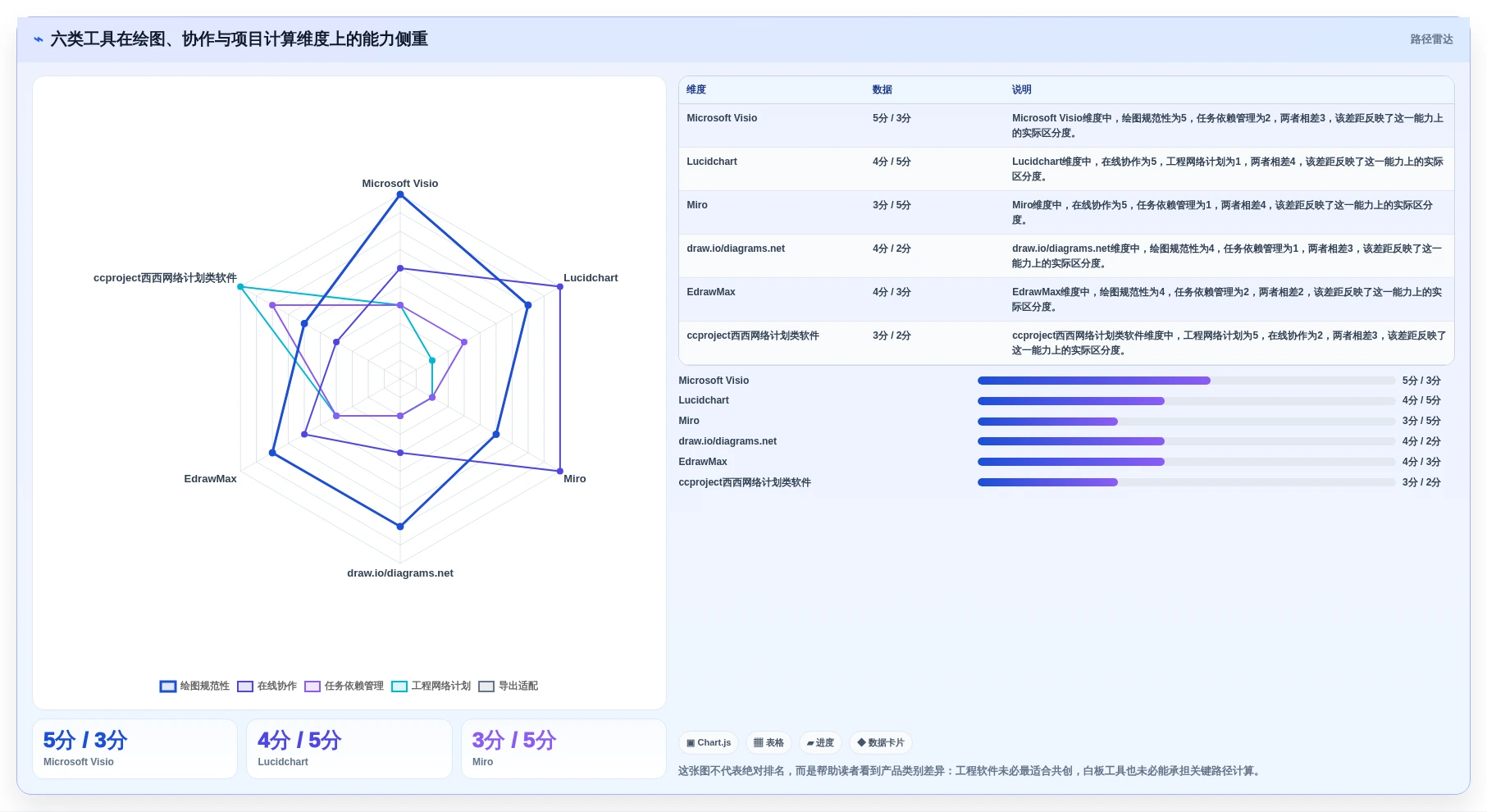This screenshot has height=812, width=1487.
Task: Open the Lucidchart 4分 / 5分 card
Action: (x=349, y=749)
